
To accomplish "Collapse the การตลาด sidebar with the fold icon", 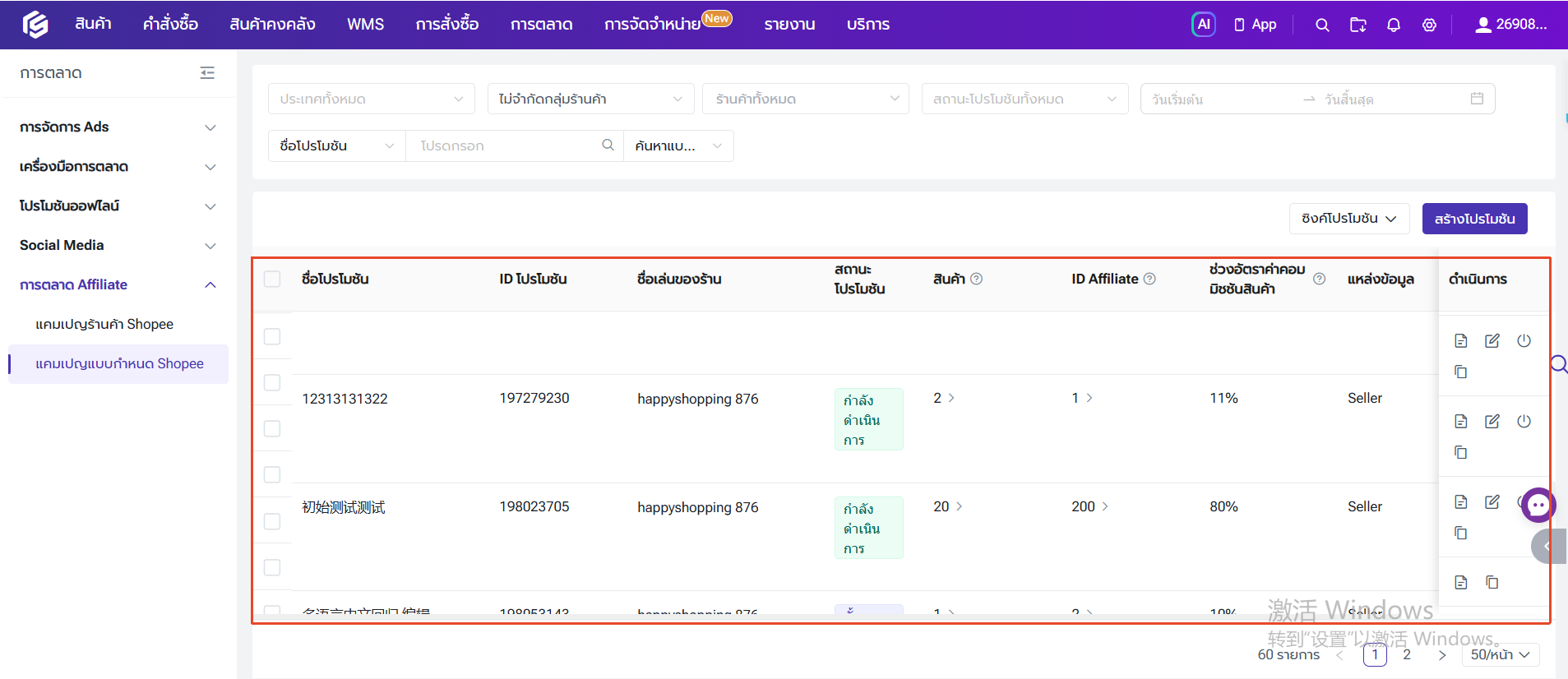I will pyautogui.click(x=207, y=73).
